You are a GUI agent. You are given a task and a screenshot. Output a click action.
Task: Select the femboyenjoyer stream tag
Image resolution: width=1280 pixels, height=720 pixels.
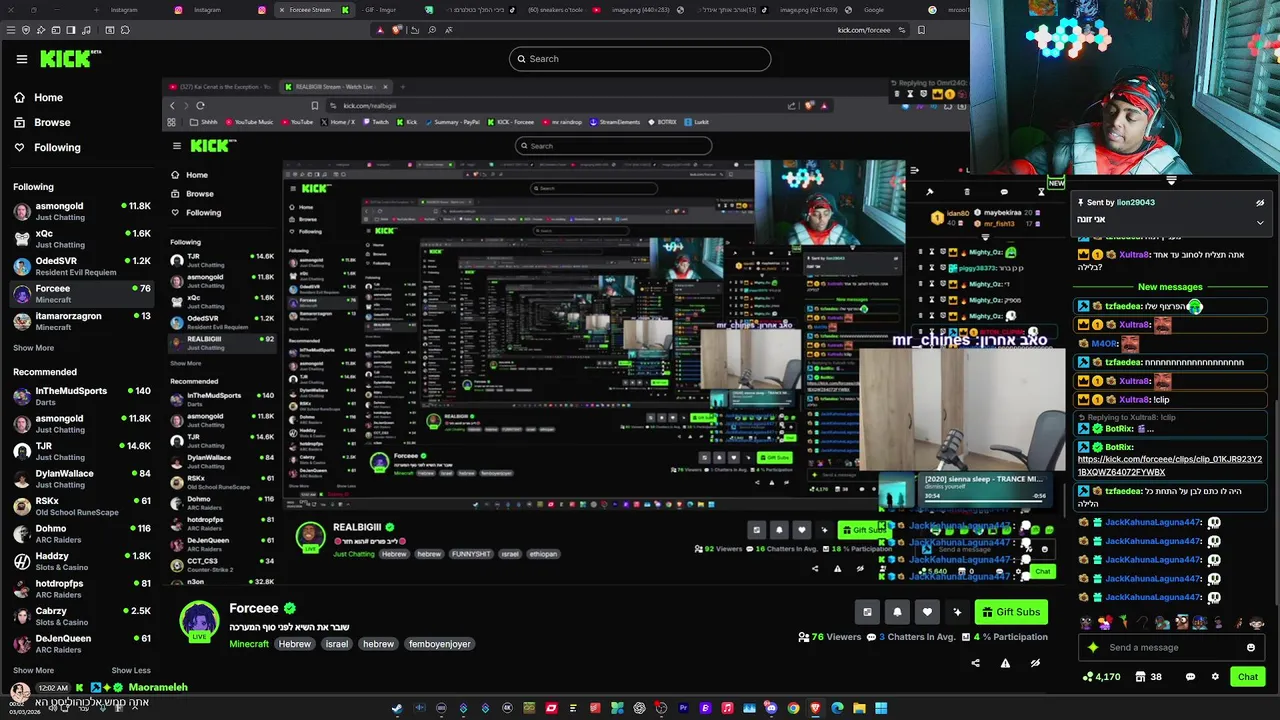tap(440, 644)
